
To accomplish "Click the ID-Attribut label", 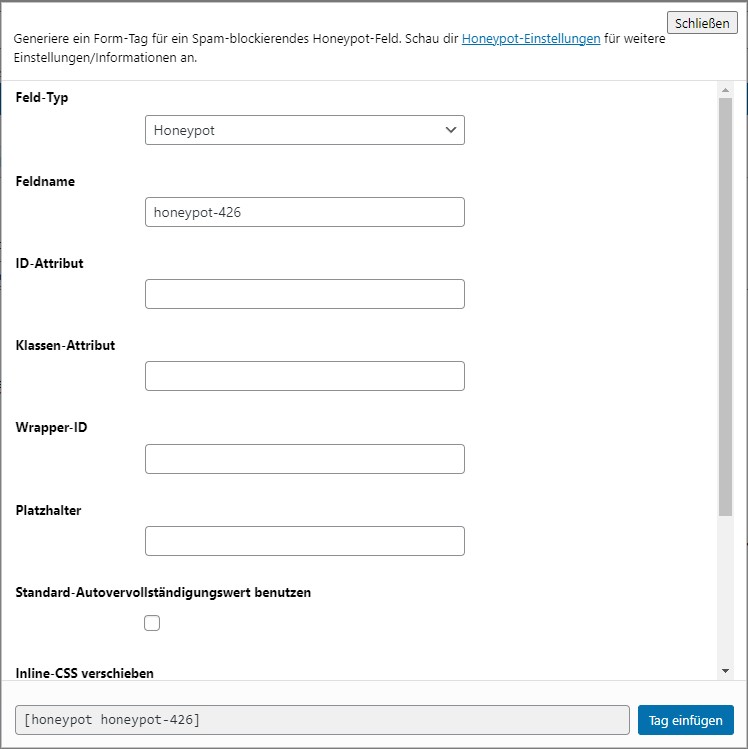I will click(x=50, y=263).
